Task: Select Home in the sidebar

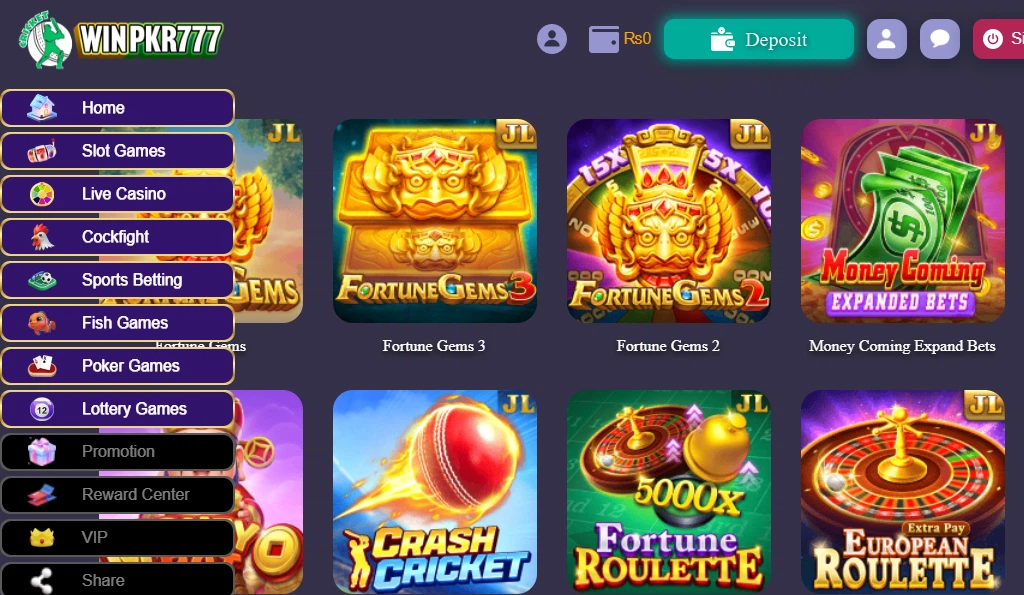Action: click(118, 108)
